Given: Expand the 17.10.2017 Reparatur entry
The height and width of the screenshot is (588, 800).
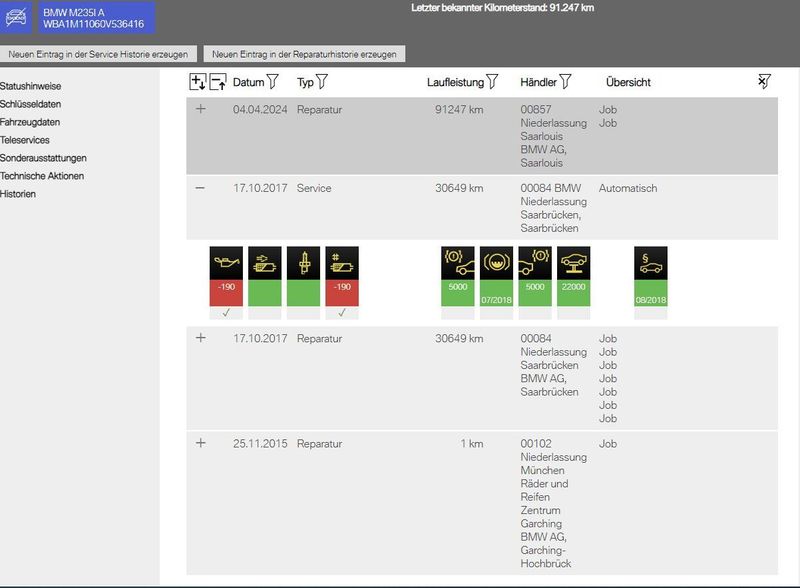Looking at the screenshot, I should [201, 338].
